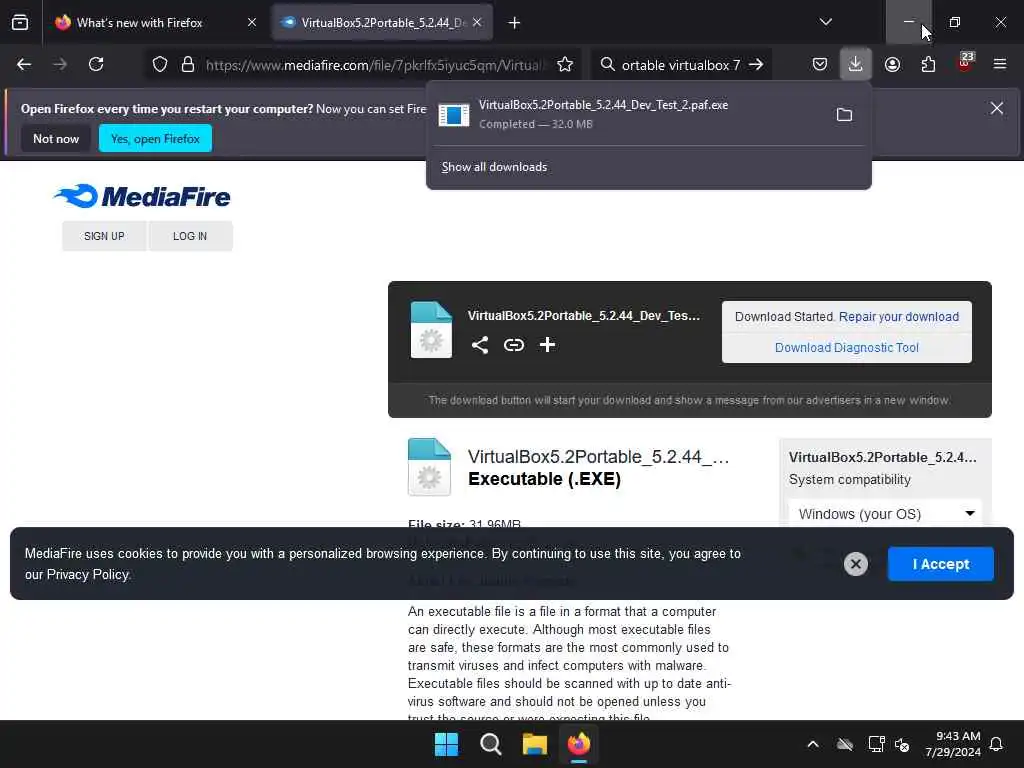Open Download Diagnostic Tool link

tap(847, 347)
